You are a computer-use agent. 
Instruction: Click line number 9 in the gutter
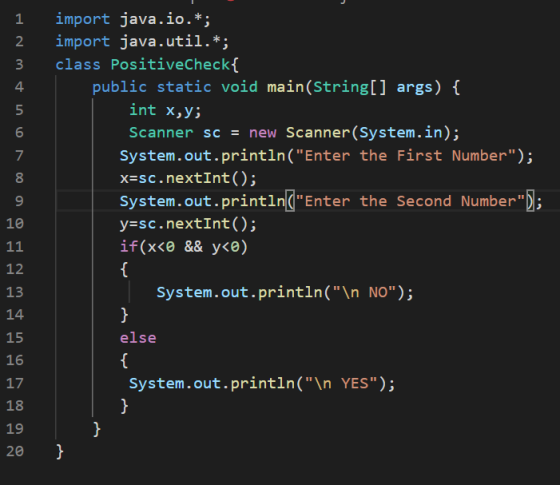pos(19,201)
